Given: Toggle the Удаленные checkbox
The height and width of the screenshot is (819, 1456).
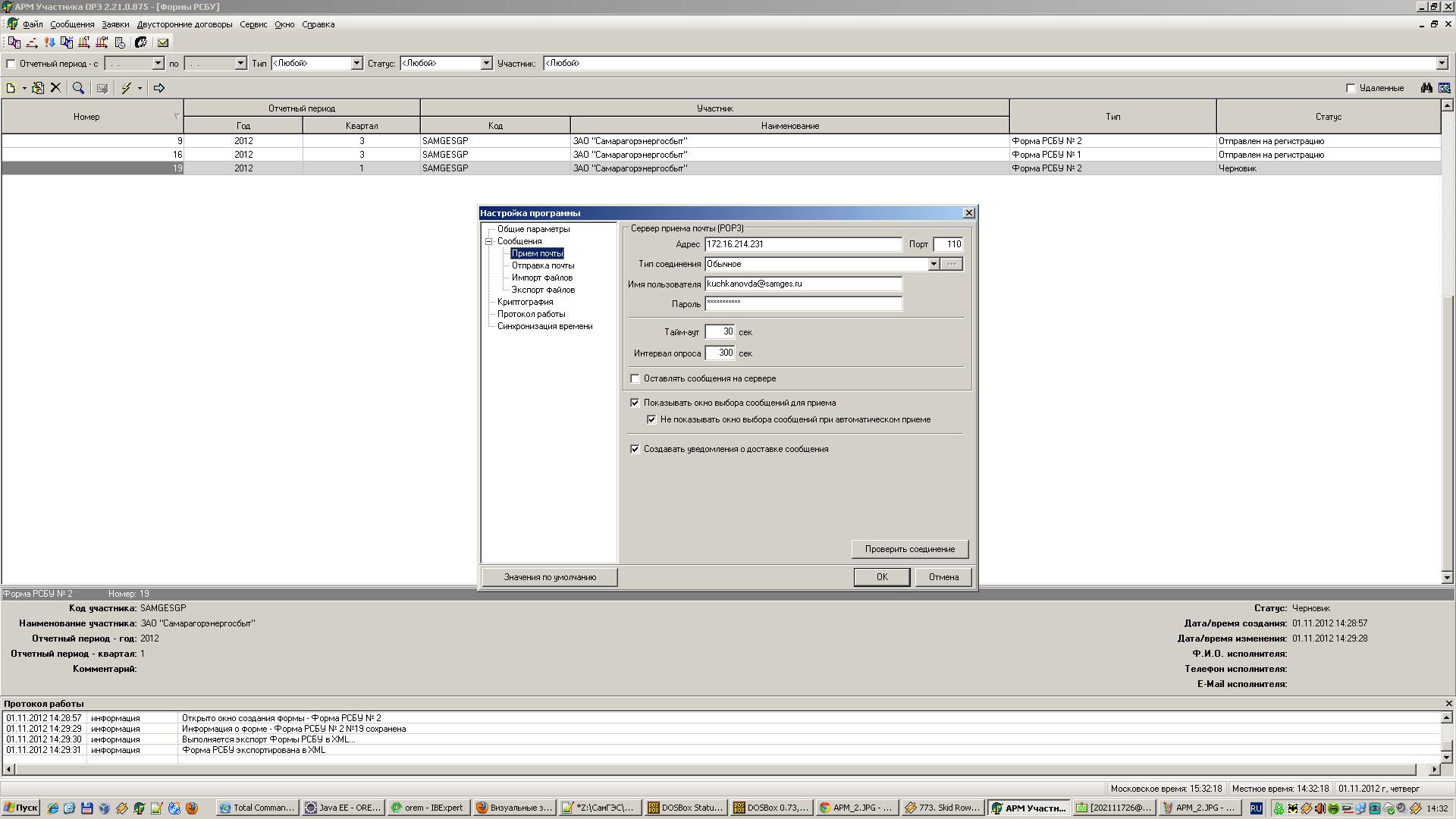Looking at the screenshot, I should 1351,88.
